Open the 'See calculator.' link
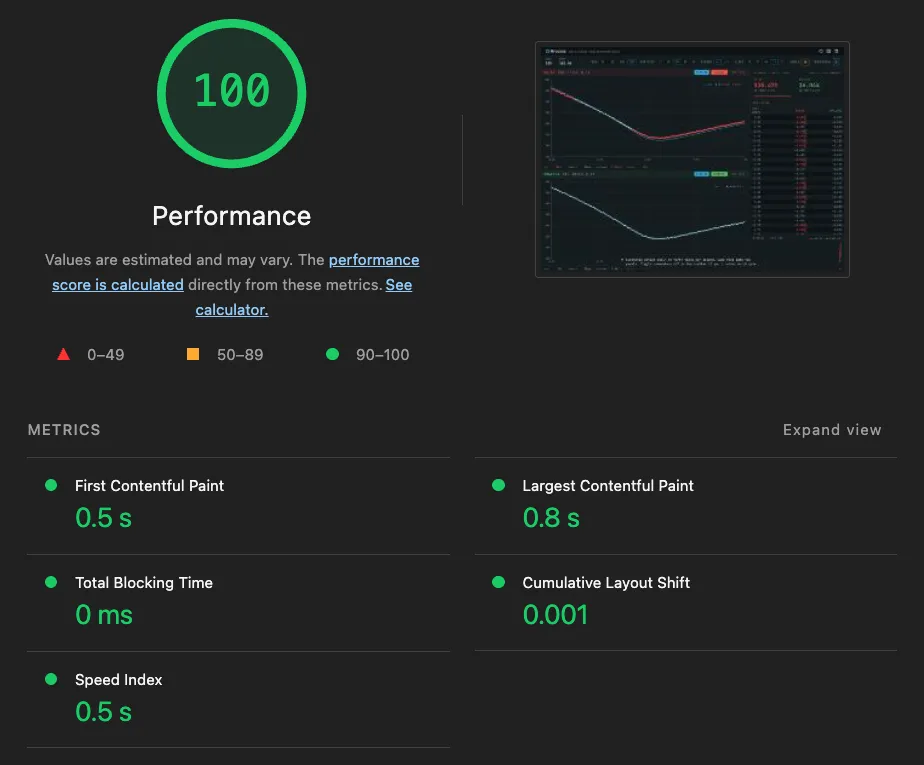This screenshot has height=765, width=924. point(303,297)
